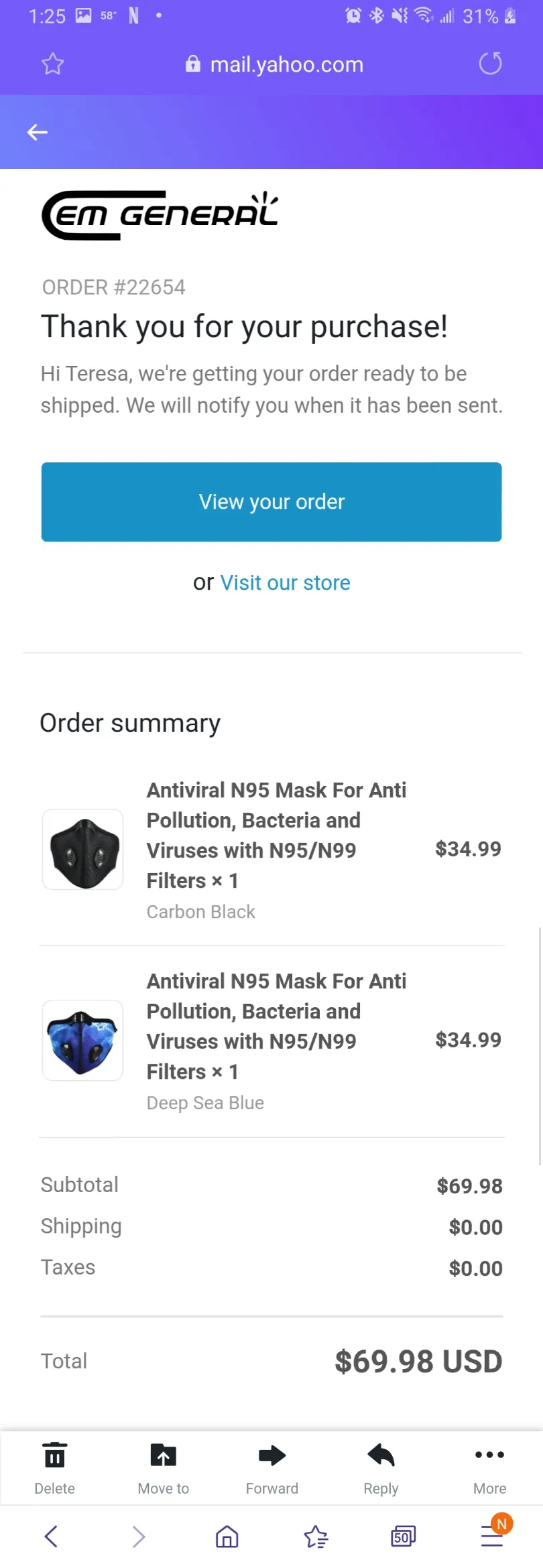Show the open tabs counter
This screenshot has width=543, height=1568.
[403, 1537]
